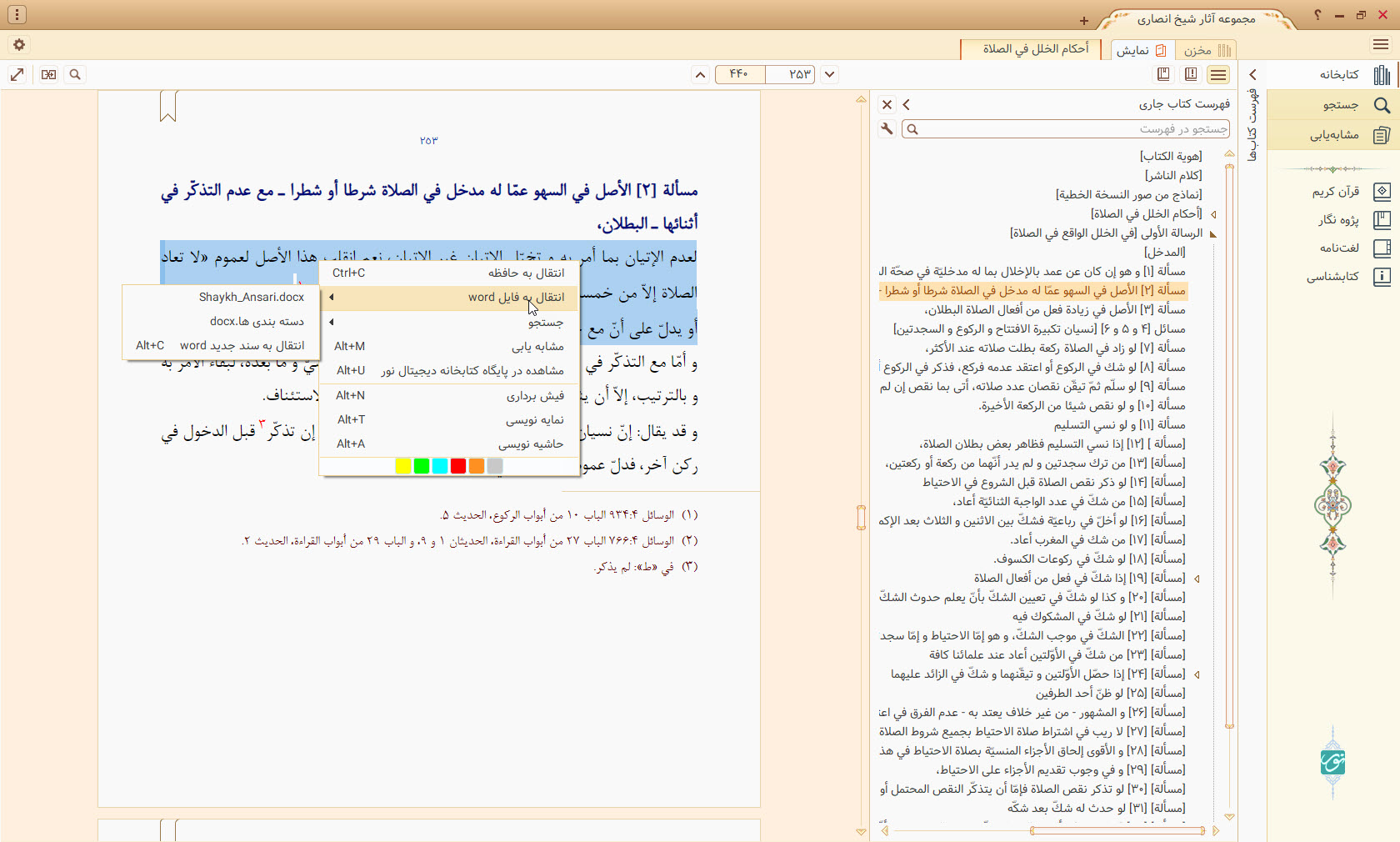Choose Shaykh_Ansari.docx in the submenu

click(221, 297)
